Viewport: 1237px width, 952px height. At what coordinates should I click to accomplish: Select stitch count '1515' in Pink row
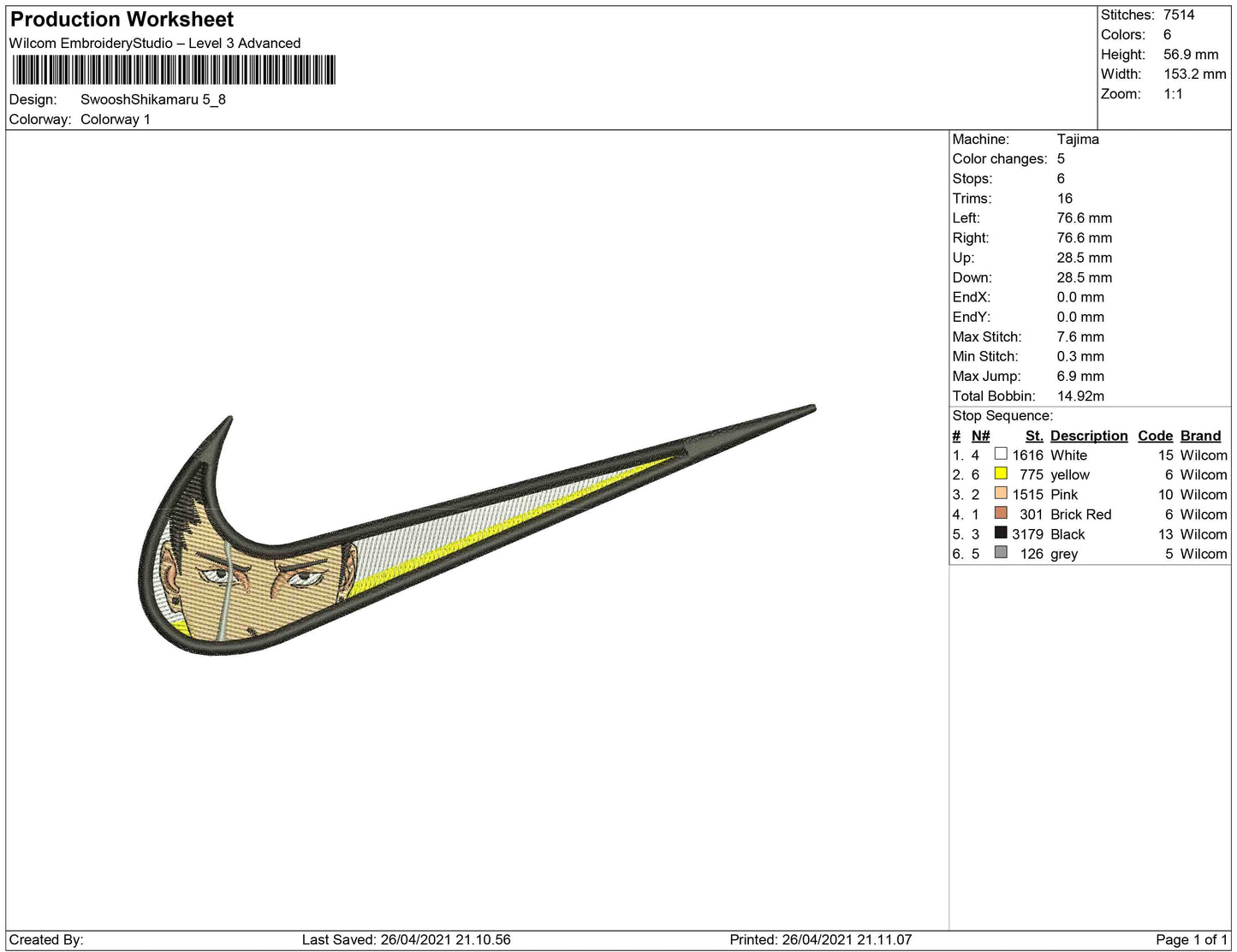(x=1028, y=495)
